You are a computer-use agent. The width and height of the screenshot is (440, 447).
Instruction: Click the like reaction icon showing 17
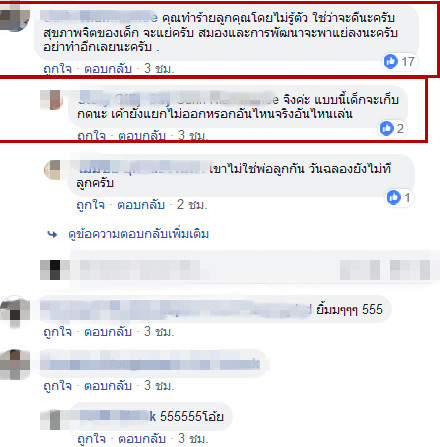click(391, 62)
